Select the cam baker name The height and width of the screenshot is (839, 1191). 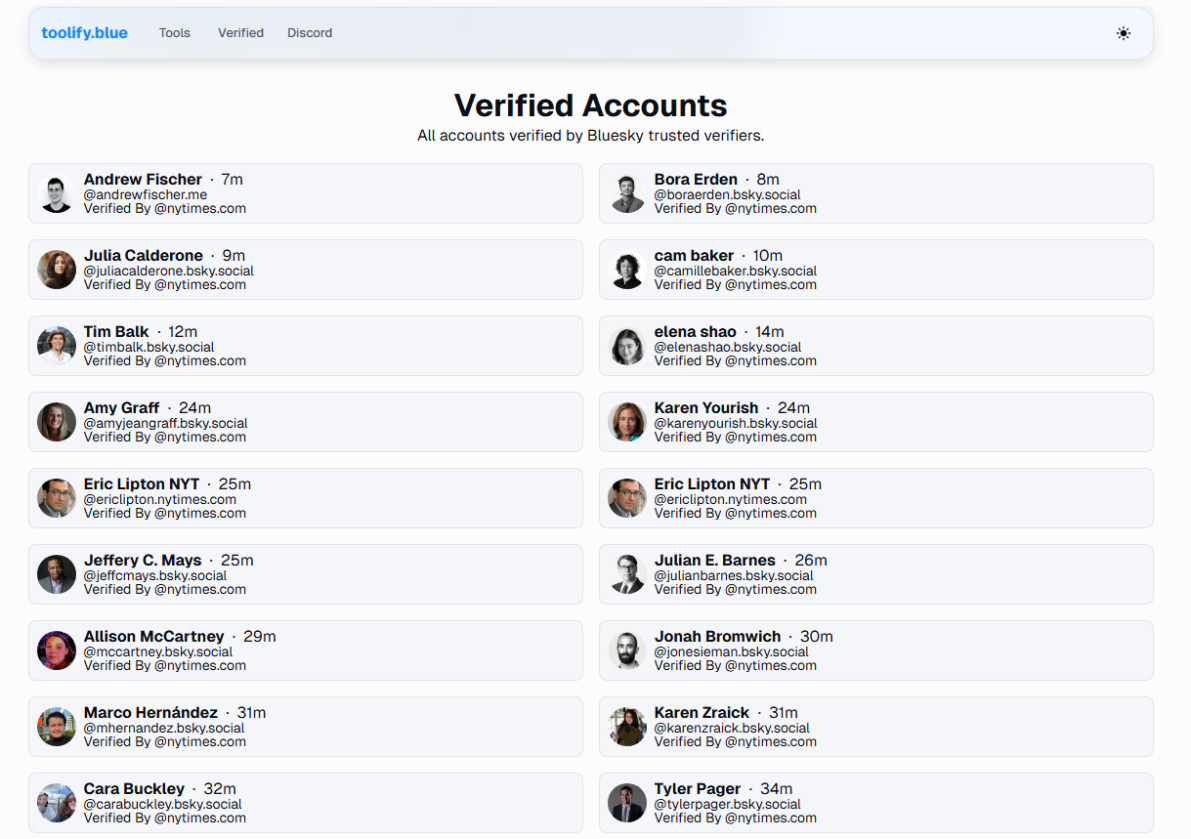tap(694, 255)
